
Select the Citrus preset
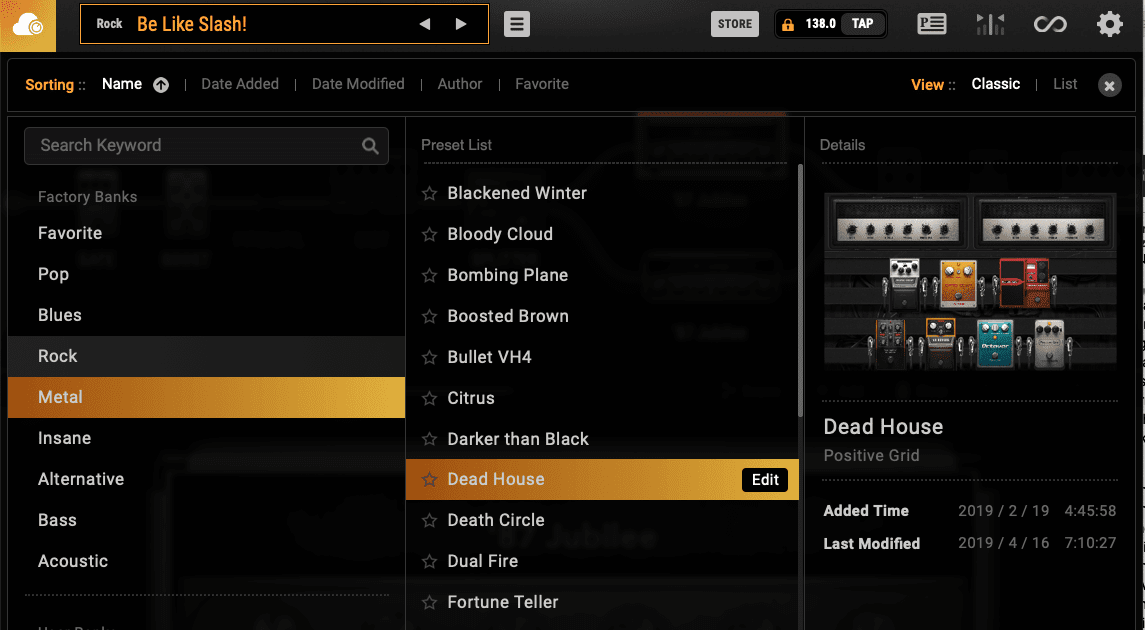(602, 398)
